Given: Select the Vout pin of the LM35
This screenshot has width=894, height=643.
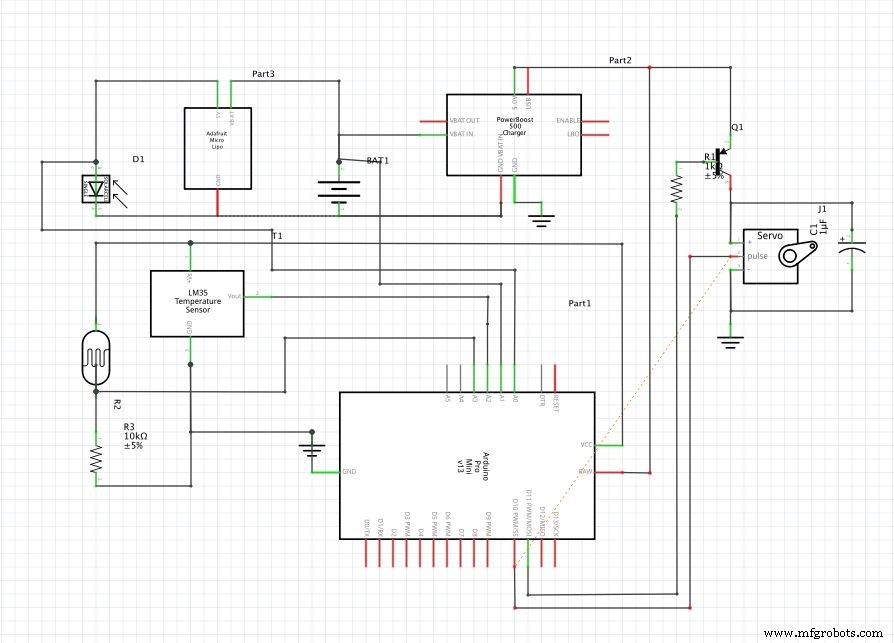Looking at the screenshot, I should tap(236, 296).
